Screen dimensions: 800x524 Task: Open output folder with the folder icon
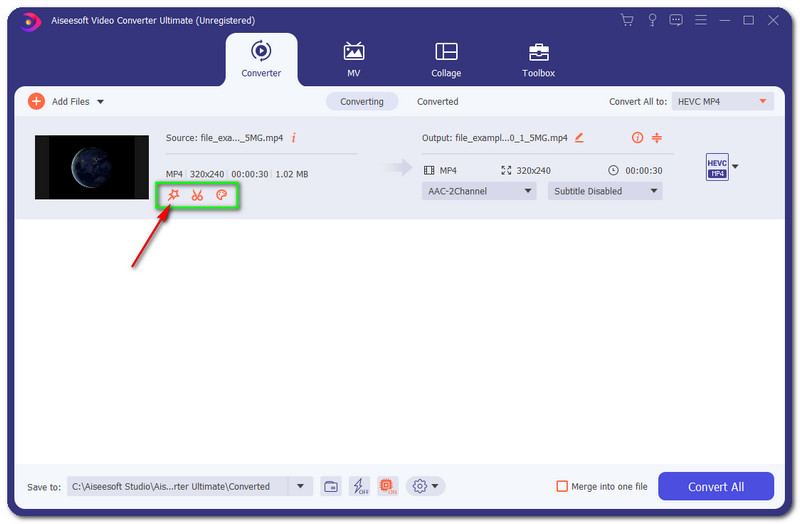pos(331,487)
